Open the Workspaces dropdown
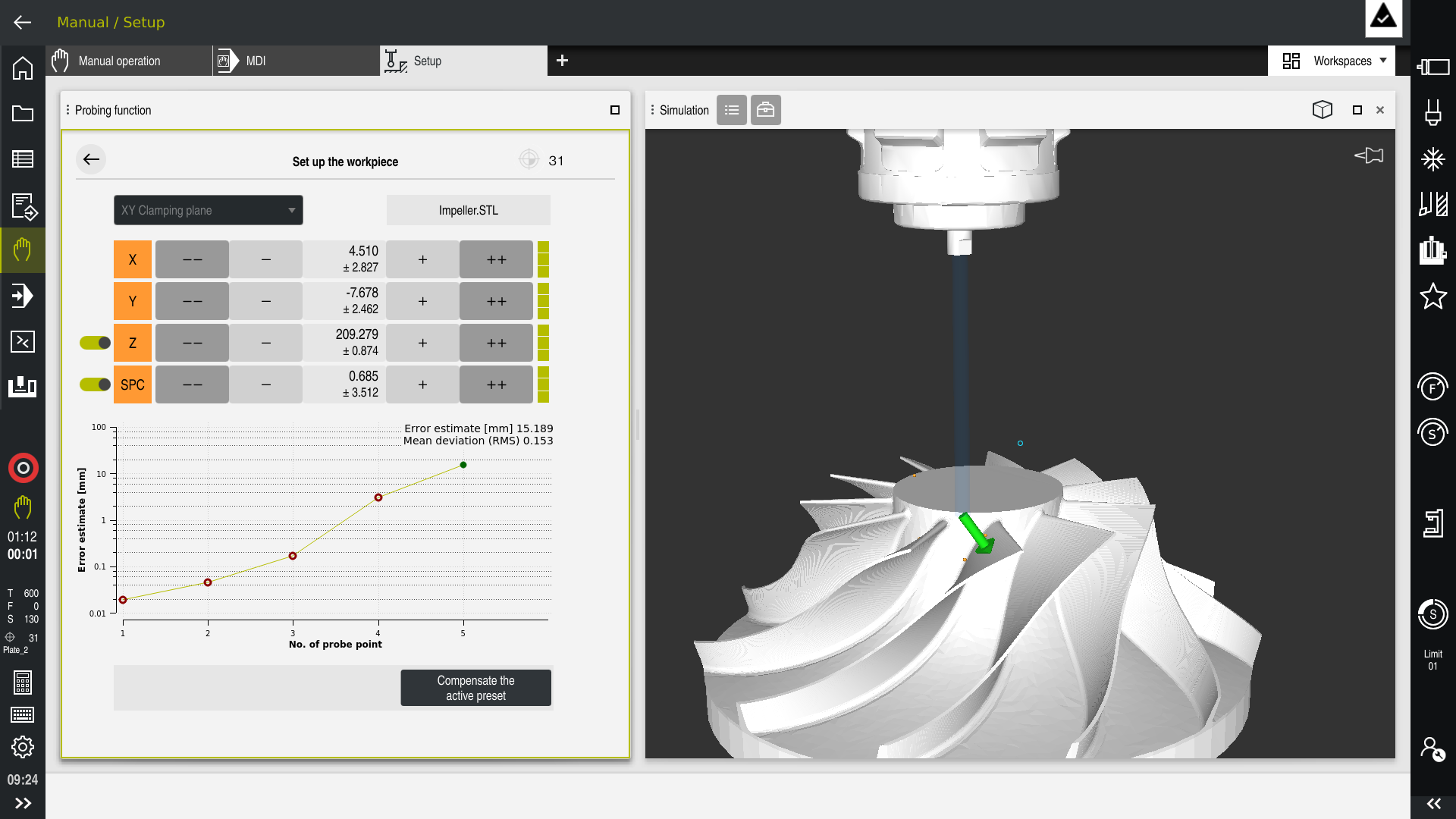The image size is (1456, 819). click(1334, 61)
